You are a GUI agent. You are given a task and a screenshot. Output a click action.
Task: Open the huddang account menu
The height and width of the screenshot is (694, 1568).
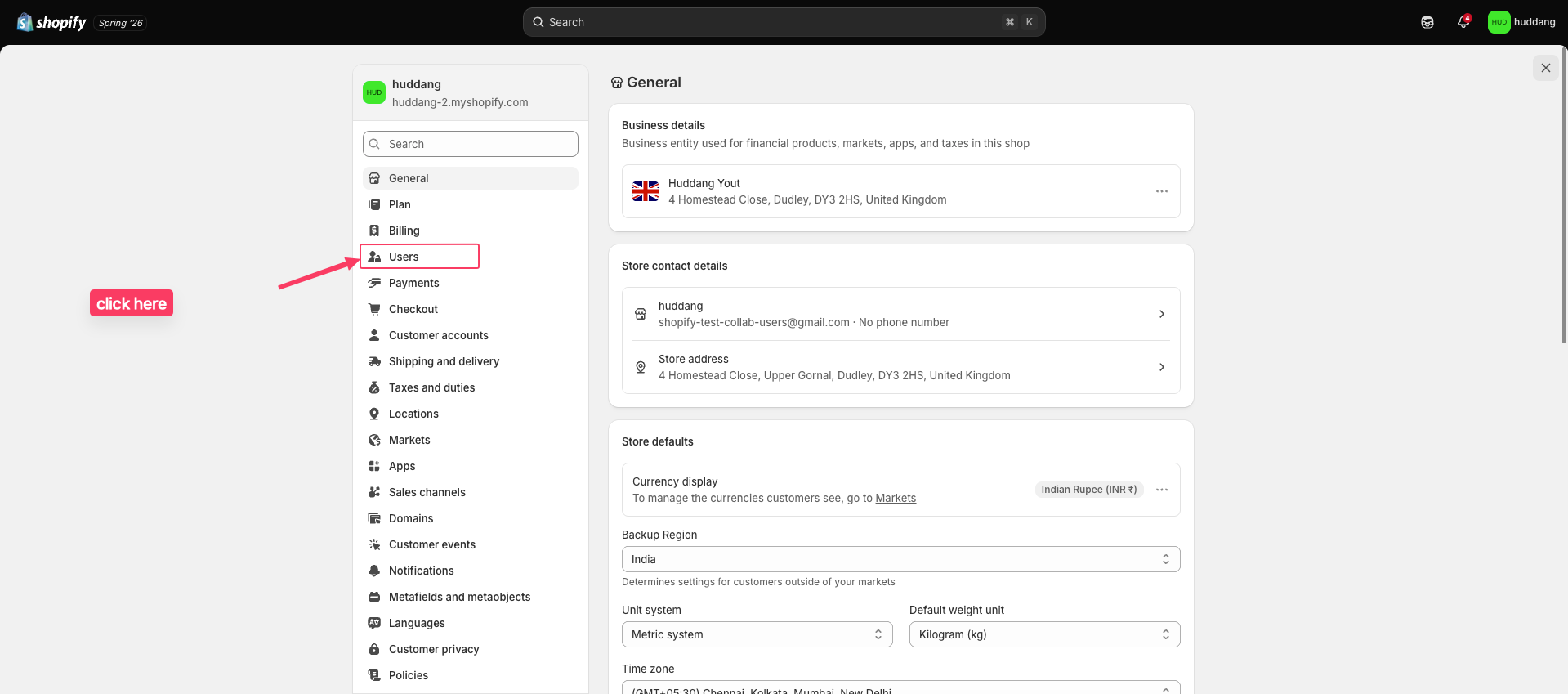coord(1522,22)
